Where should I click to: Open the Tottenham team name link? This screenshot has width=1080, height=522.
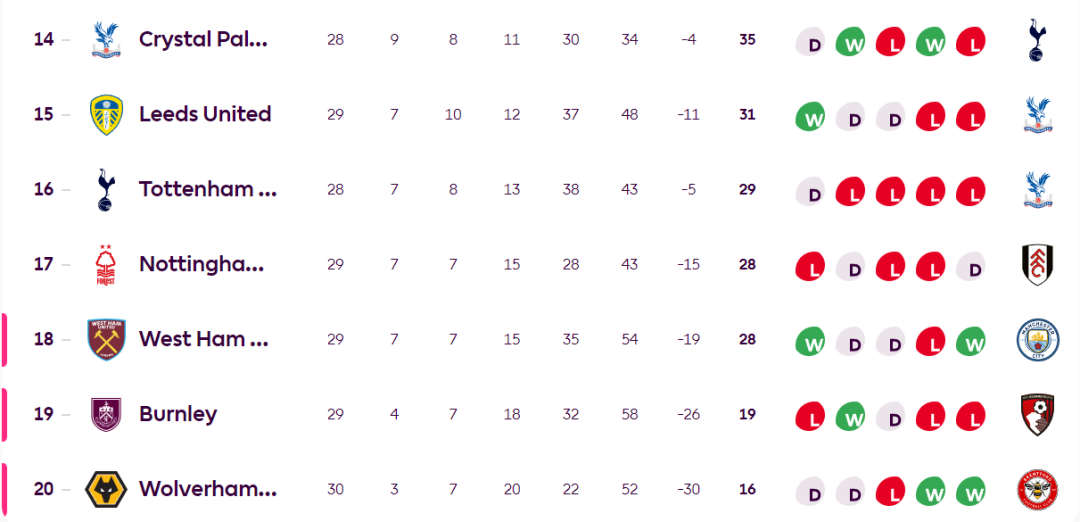(x=207, y=189)
